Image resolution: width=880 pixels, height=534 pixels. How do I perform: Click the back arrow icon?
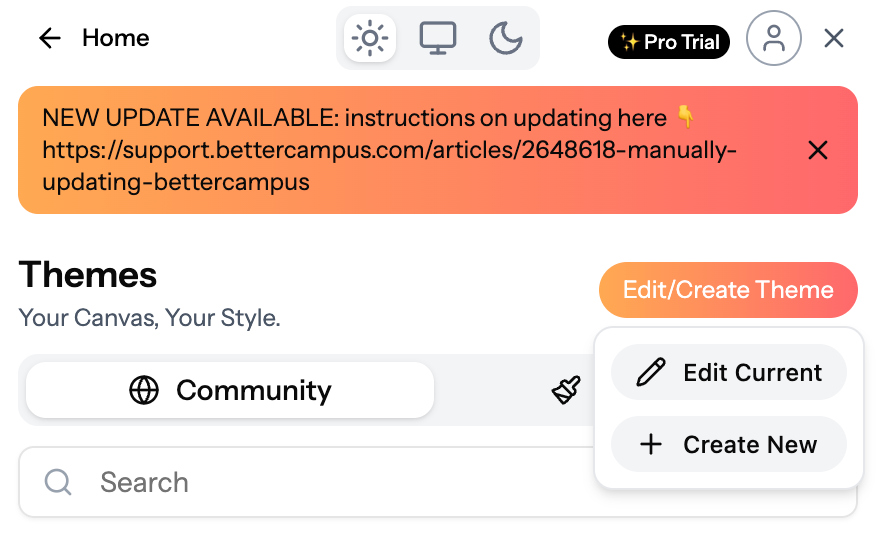[49, 38]
